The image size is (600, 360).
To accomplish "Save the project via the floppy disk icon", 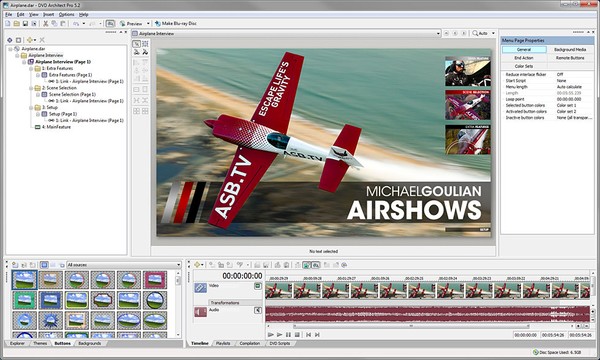I will point(25,24).
